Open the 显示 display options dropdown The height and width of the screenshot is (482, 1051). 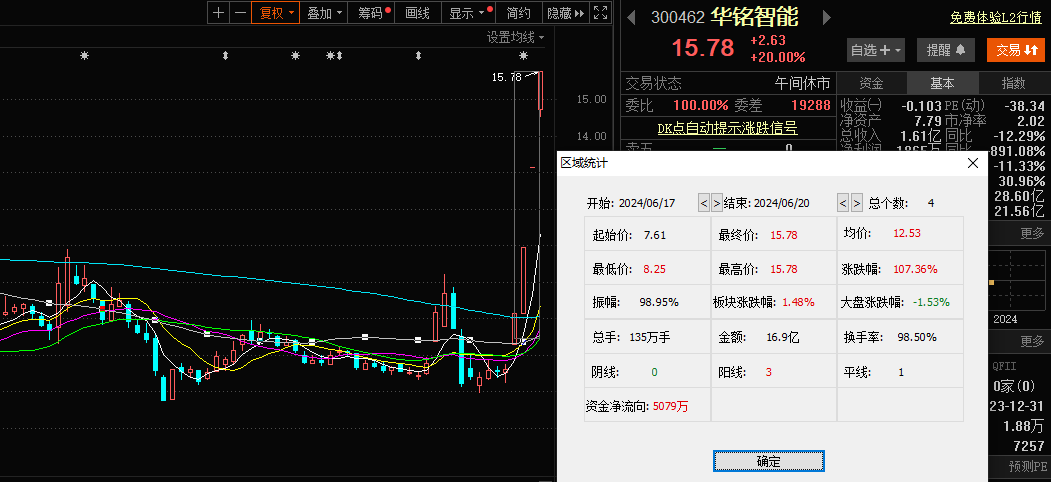pos(469,12)
